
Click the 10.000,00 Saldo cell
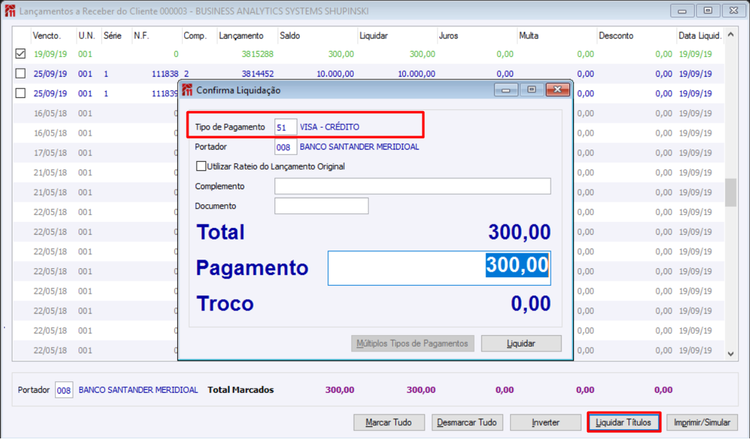click(x=335, y=74)
